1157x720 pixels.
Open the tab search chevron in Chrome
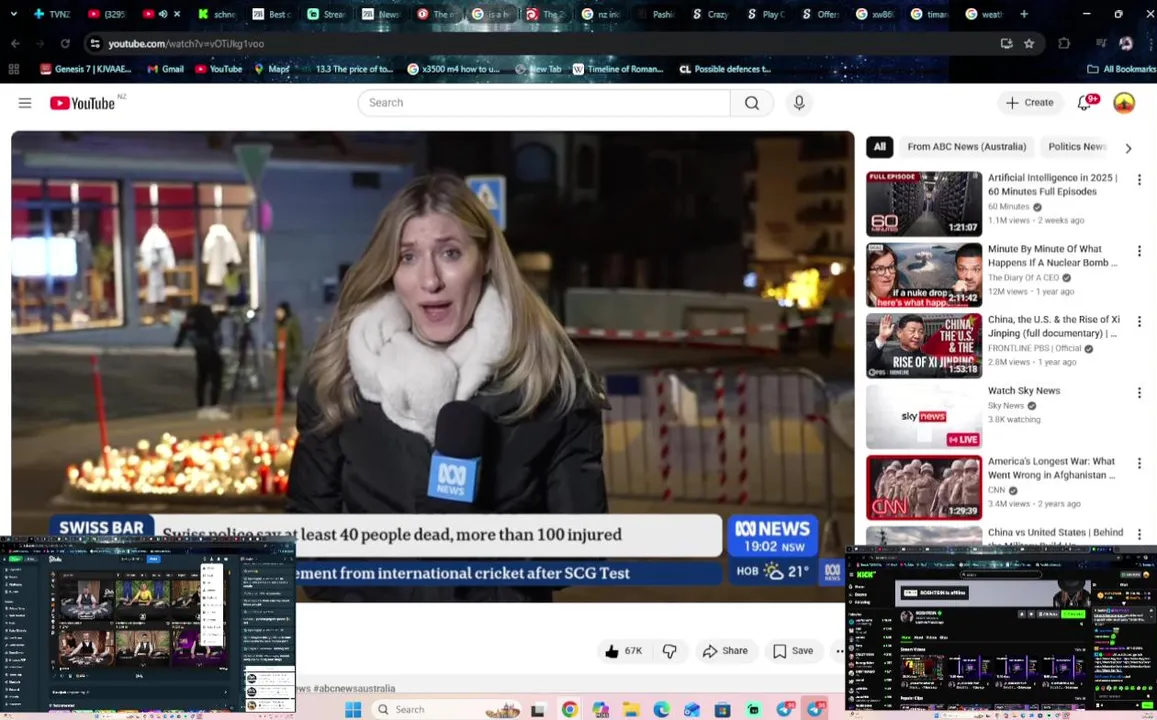pyautogui.click(x=13, y=14)
